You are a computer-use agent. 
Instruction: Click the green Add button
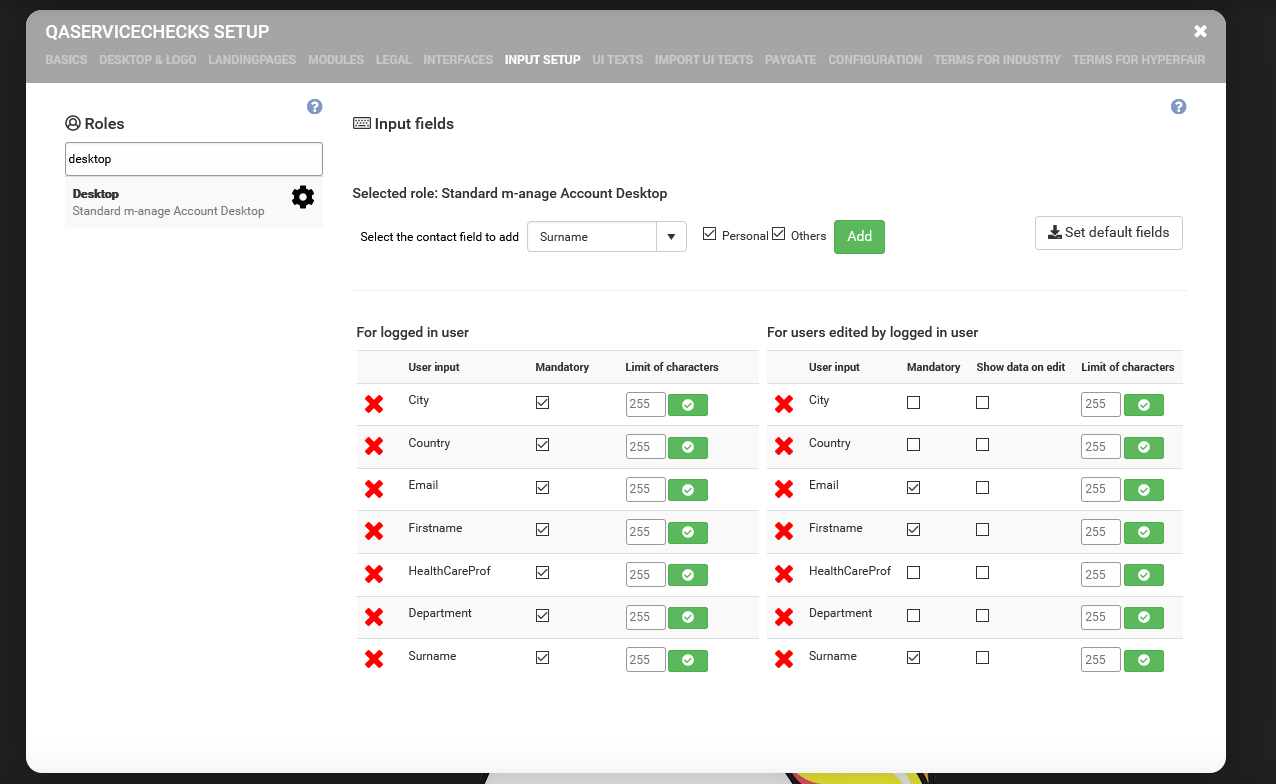(859, 237)
